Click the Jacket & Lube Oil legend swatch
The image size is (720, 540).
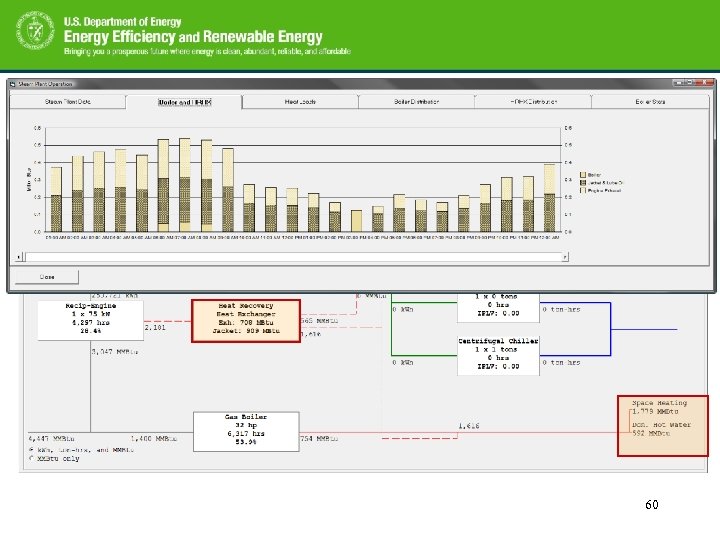click(583, 183)
